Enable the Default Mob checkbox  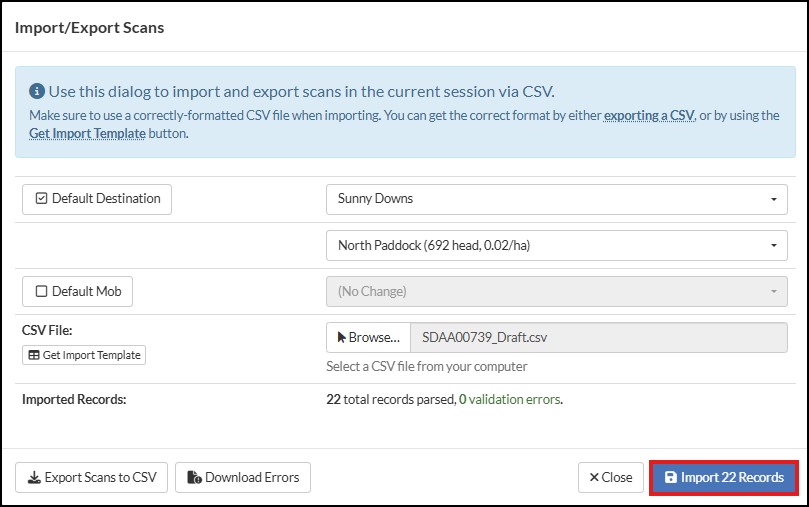(x=42, y=292)
